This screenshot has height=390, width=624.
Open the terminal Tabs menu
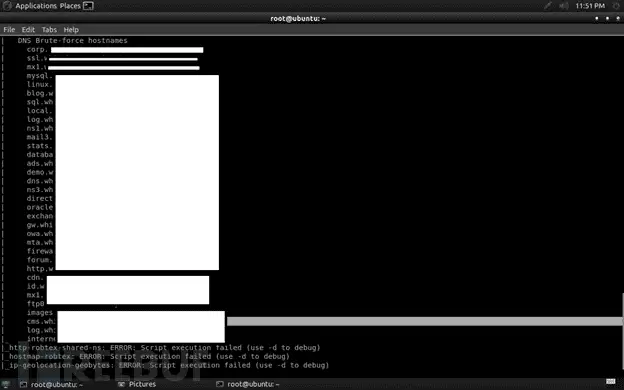point(49,30)
